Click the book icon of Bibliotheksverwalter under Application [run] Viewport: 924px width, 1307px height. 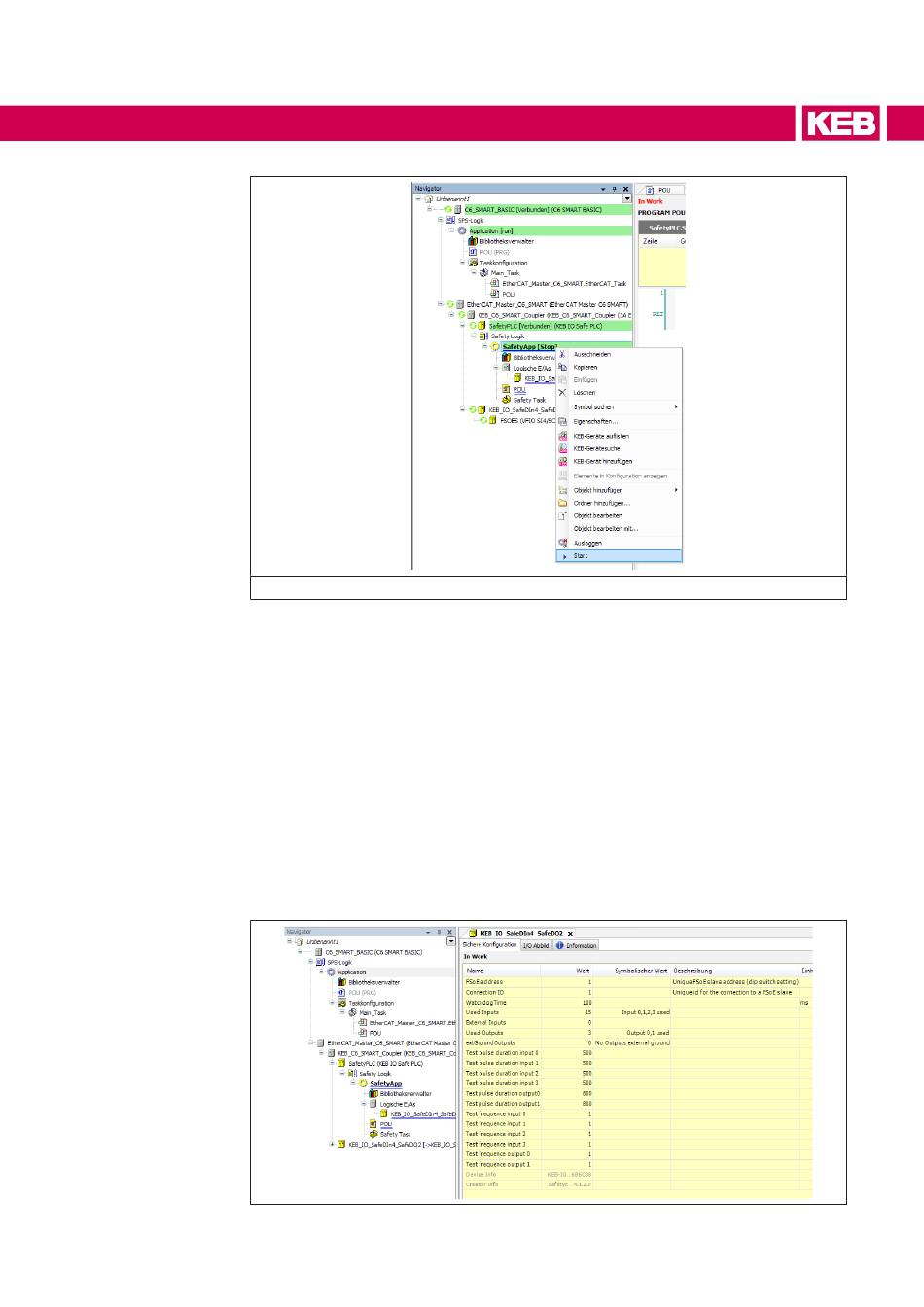click(474, 241)
